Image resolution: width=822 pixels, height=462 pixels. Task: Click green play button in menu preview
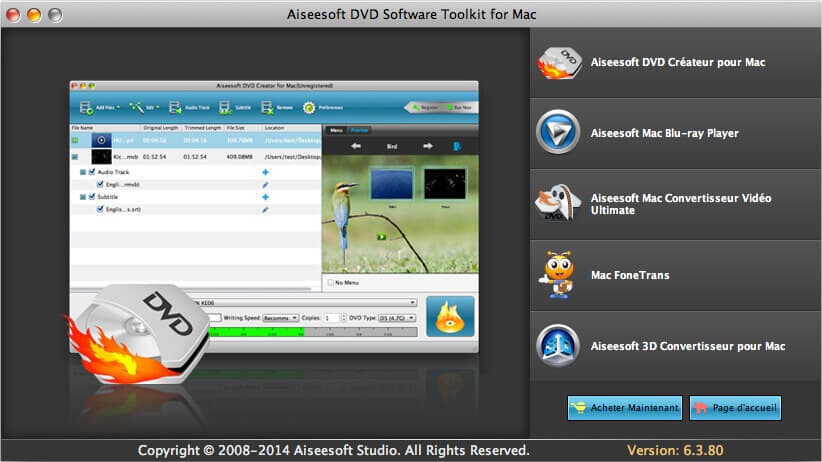click(x=381, y=237)
